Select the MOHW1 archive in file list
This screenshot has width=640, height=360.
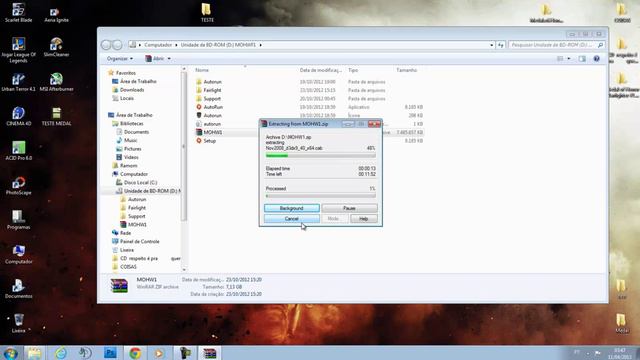(x=213, y=132)
